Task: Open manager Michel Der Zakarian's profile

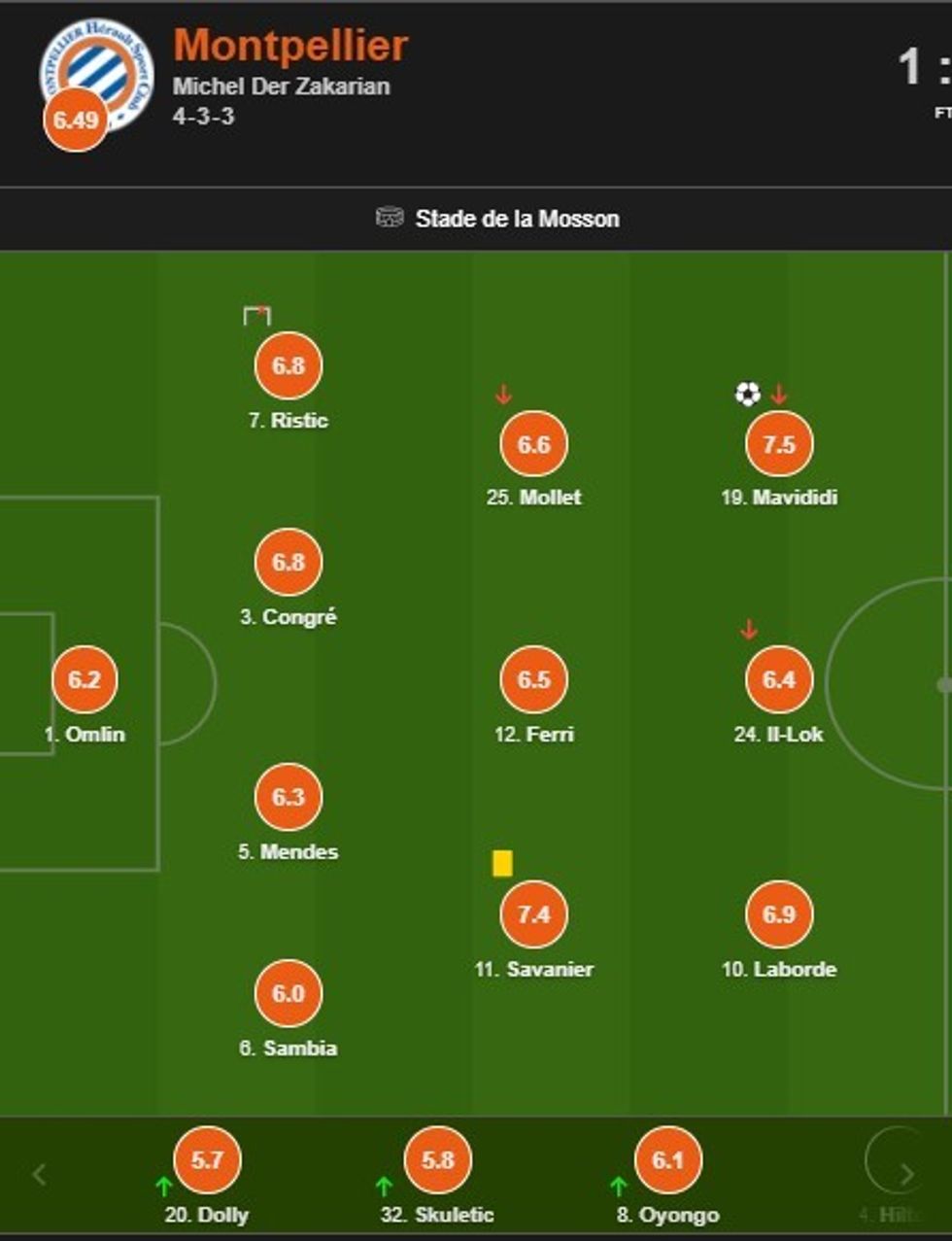Action: [x=282, y=86]
